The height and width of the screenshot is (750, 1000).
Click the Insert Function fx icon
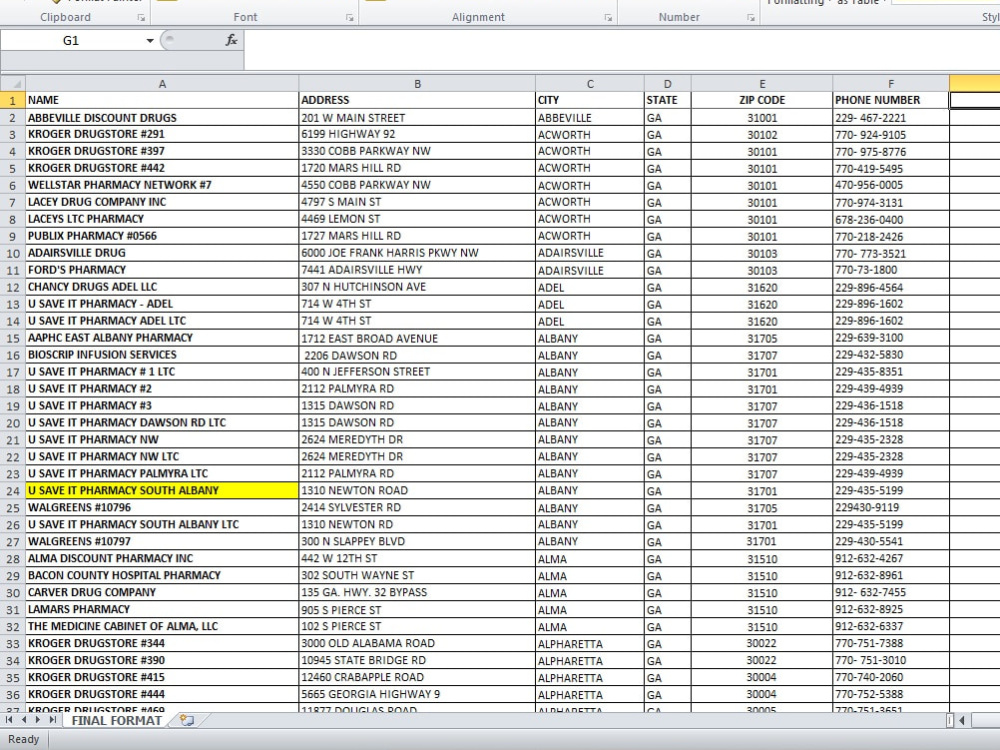click(231, 40)
